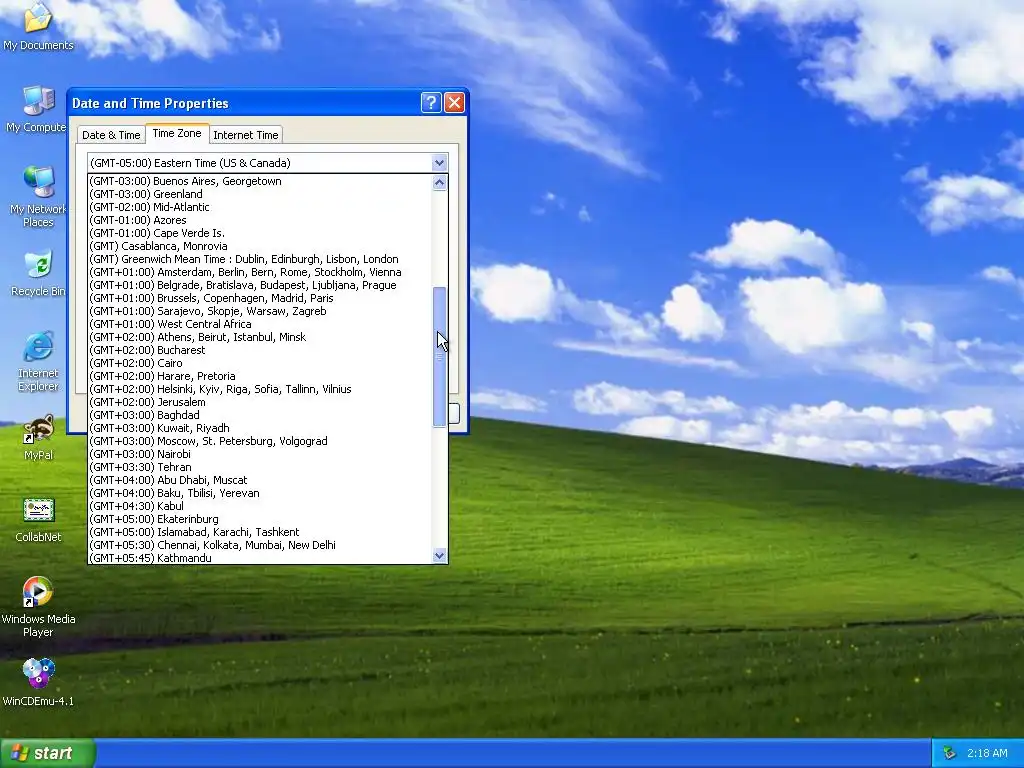Select the Jerusalem time zone
The image size is (1024, 768).
point(260,402)
